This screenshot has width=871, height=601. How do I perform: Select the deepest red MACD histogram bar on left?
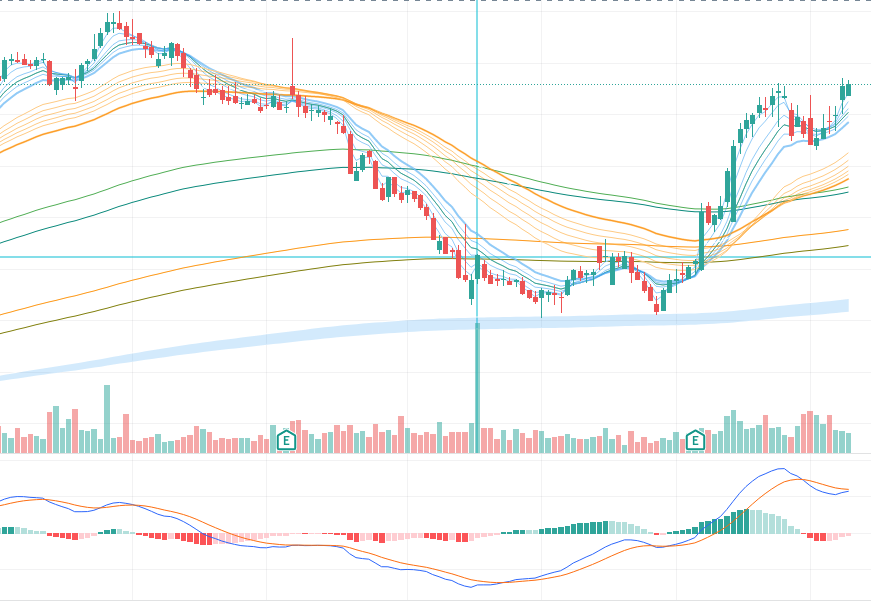pyautogui.click(x=205, y=539)
